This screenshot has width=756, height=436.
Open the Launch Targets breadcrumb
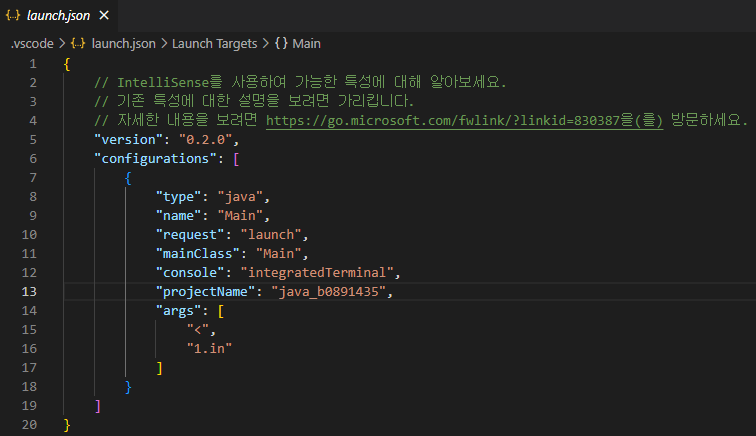[215, 43]
